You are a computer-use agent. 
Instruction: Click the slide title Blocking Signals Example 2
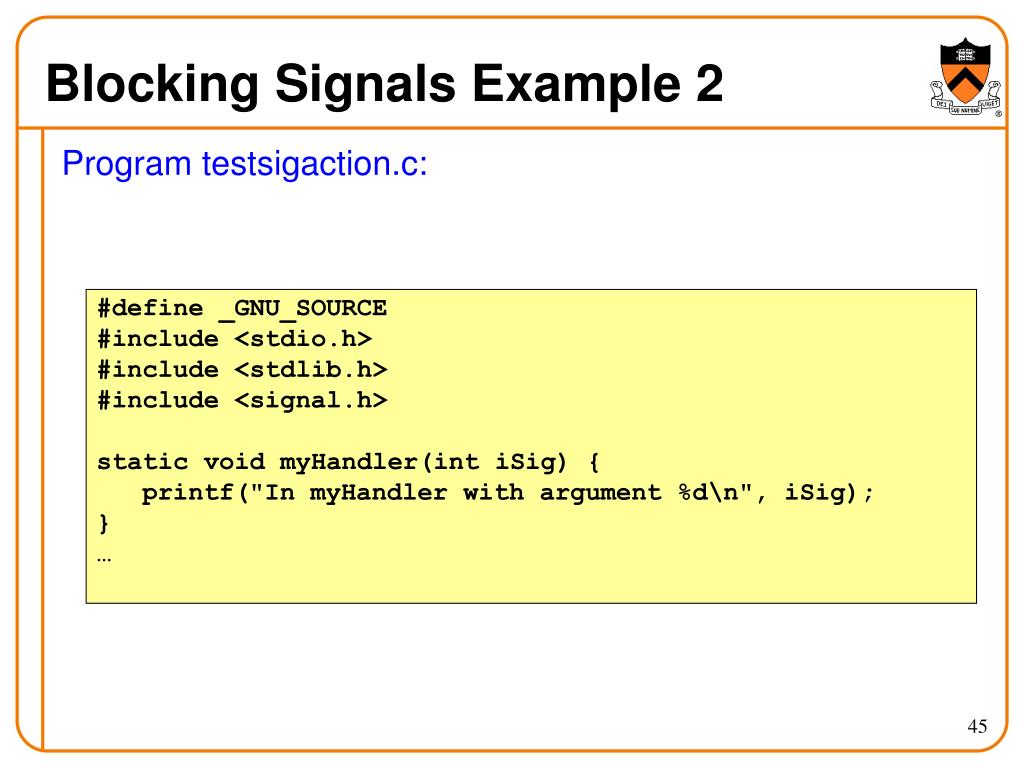[385, 82]
